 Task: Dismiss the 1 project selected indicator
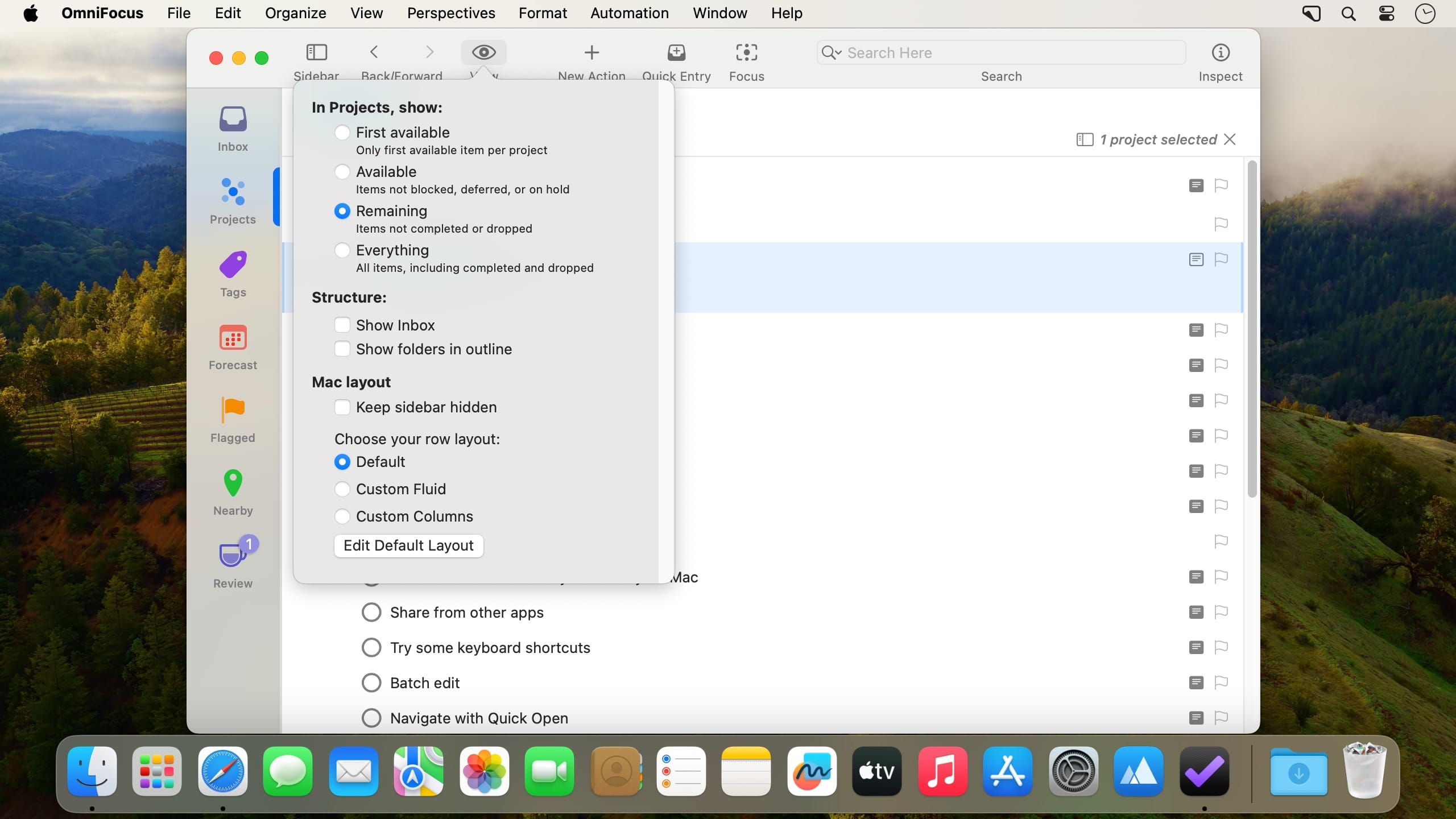point(1230,139)
